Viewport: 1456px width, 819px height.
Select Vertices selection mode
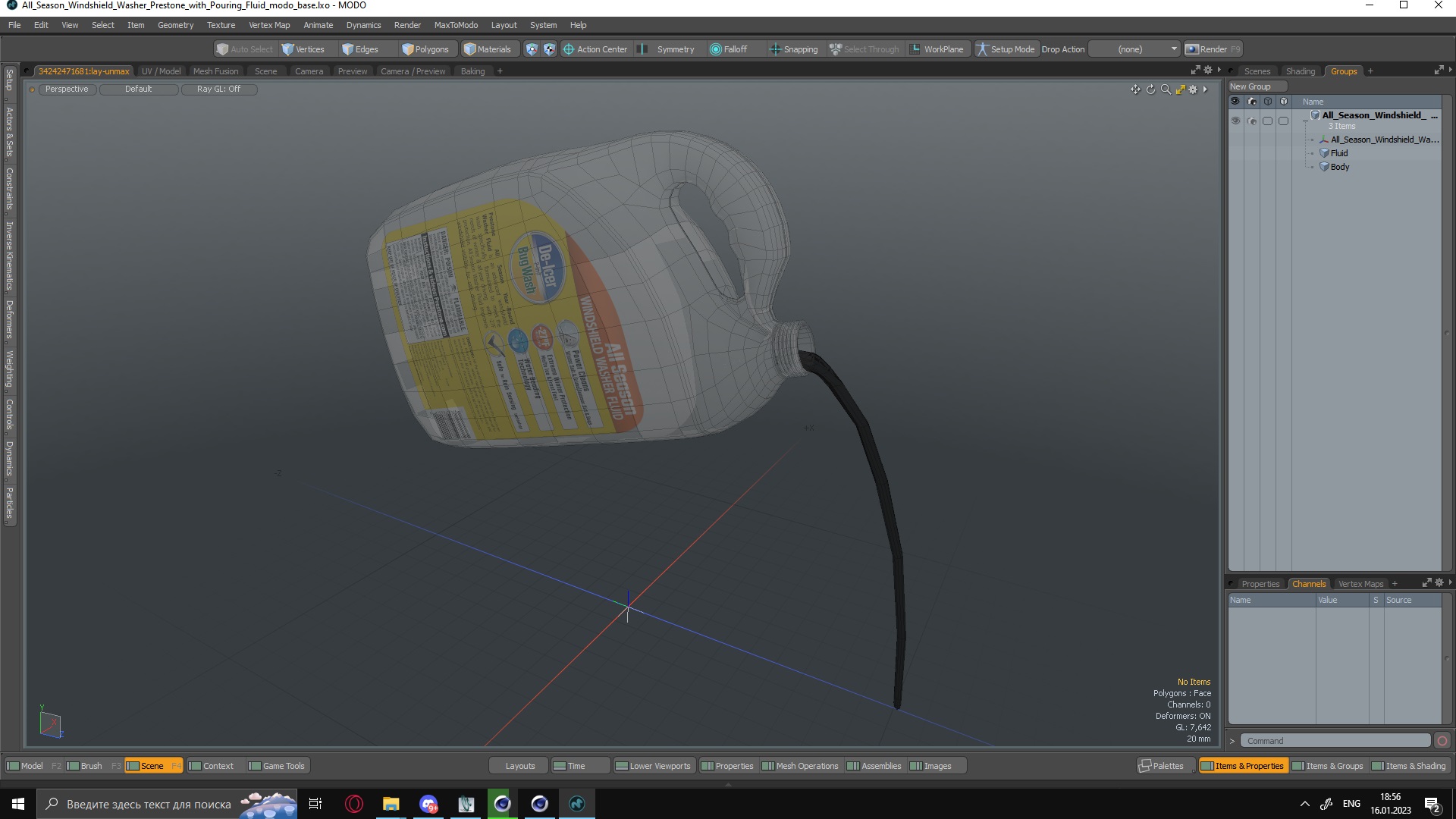click(303, 49)
